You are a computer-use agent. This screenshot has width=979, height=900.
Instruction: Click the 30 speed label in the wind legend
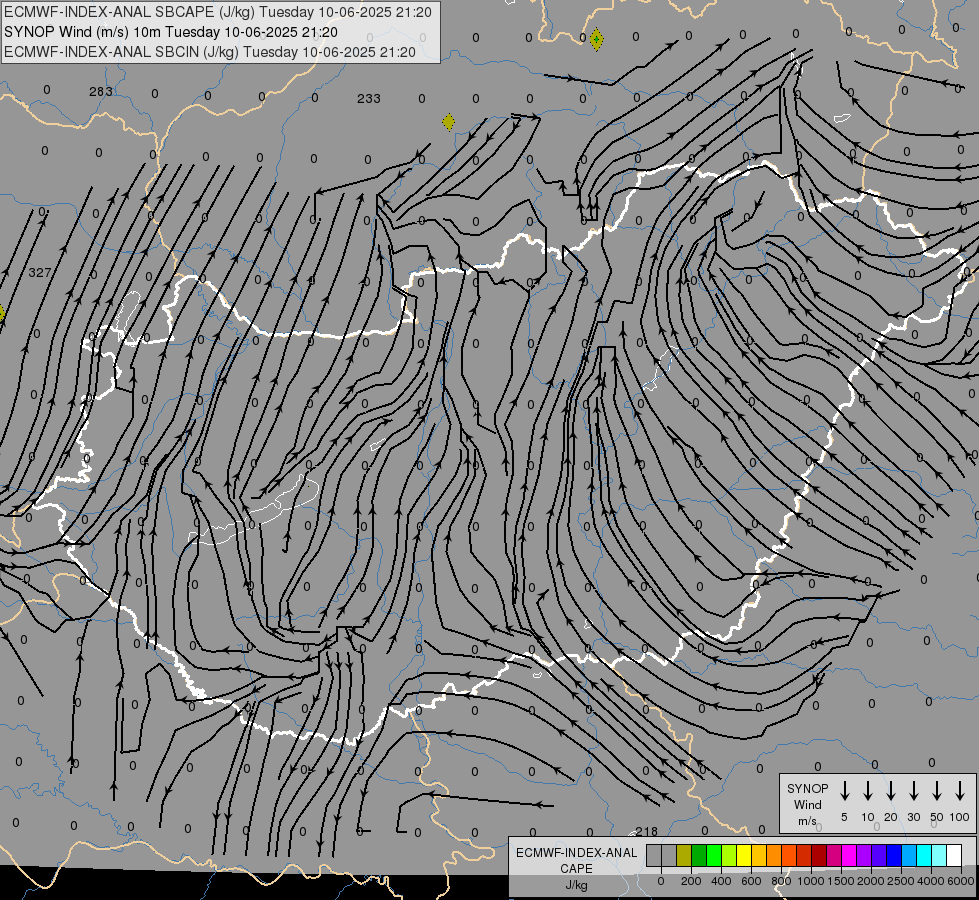(x=913, y=817)
